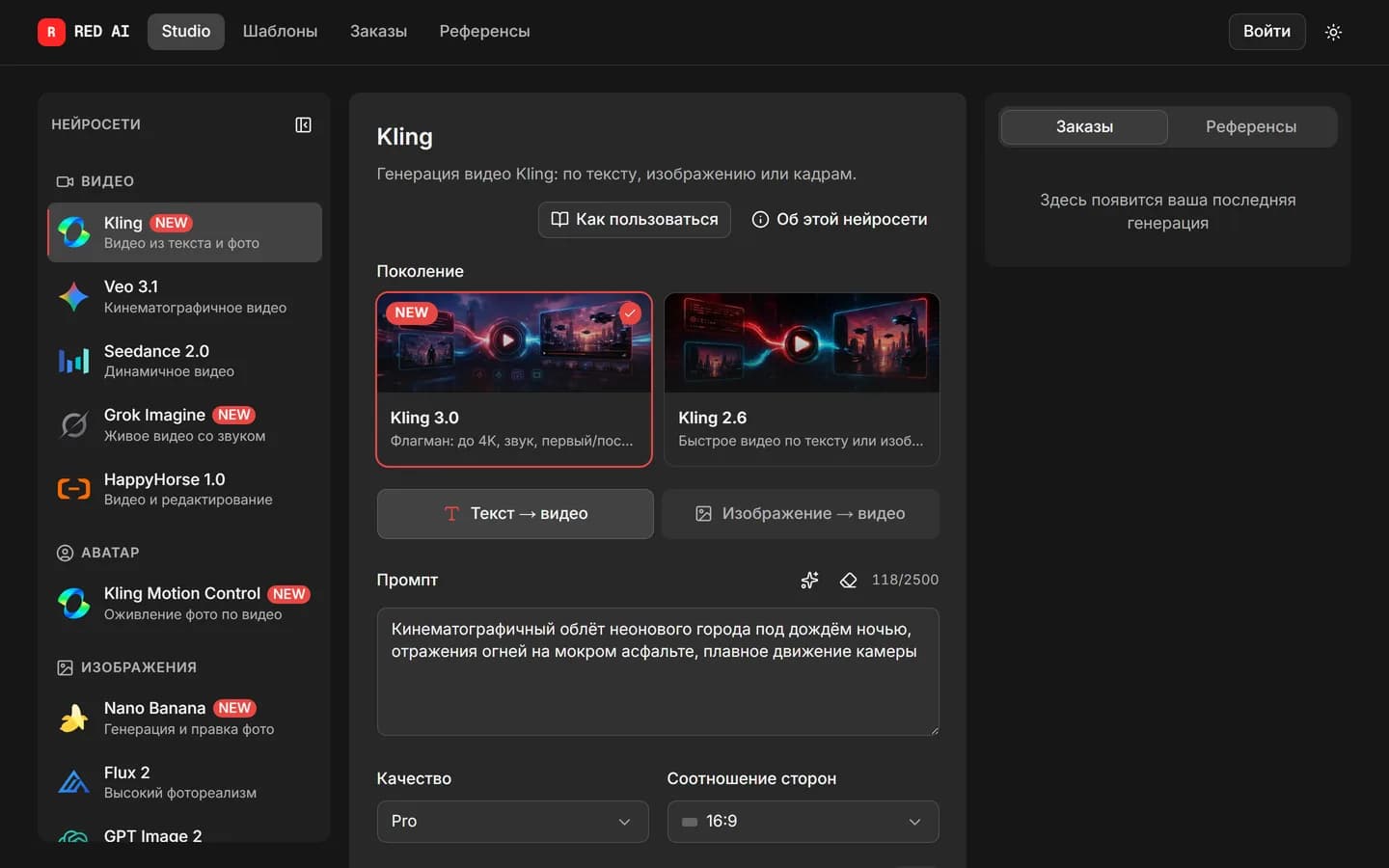1389x868 pixels.
Task: Collapse the Нейросети sidebar panel icon
Action: tap(303, 124)
